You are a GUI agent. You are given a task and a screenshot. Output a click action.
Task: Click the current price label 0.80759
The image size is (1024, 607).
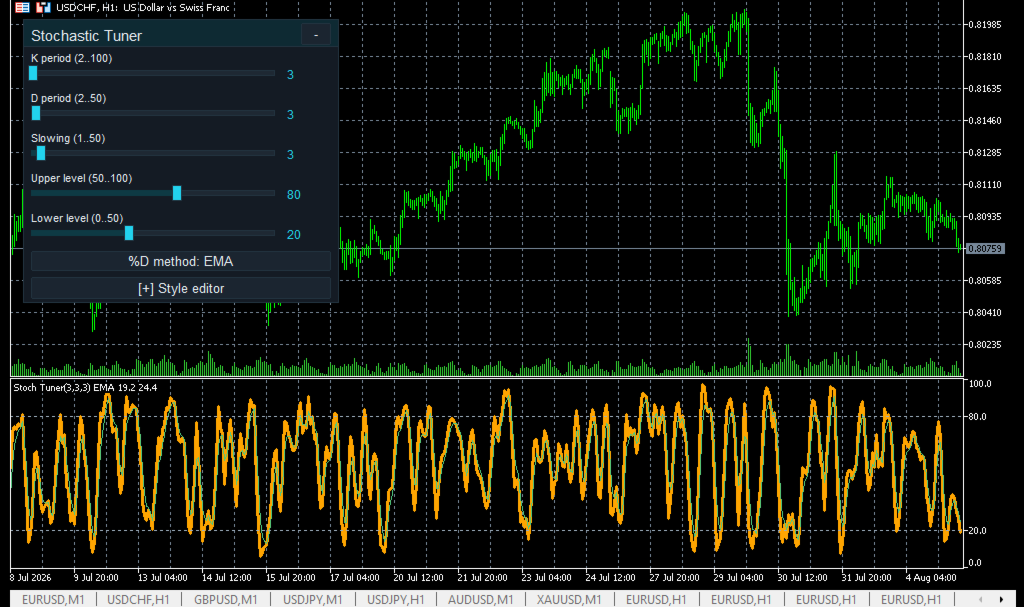point(985,248)
